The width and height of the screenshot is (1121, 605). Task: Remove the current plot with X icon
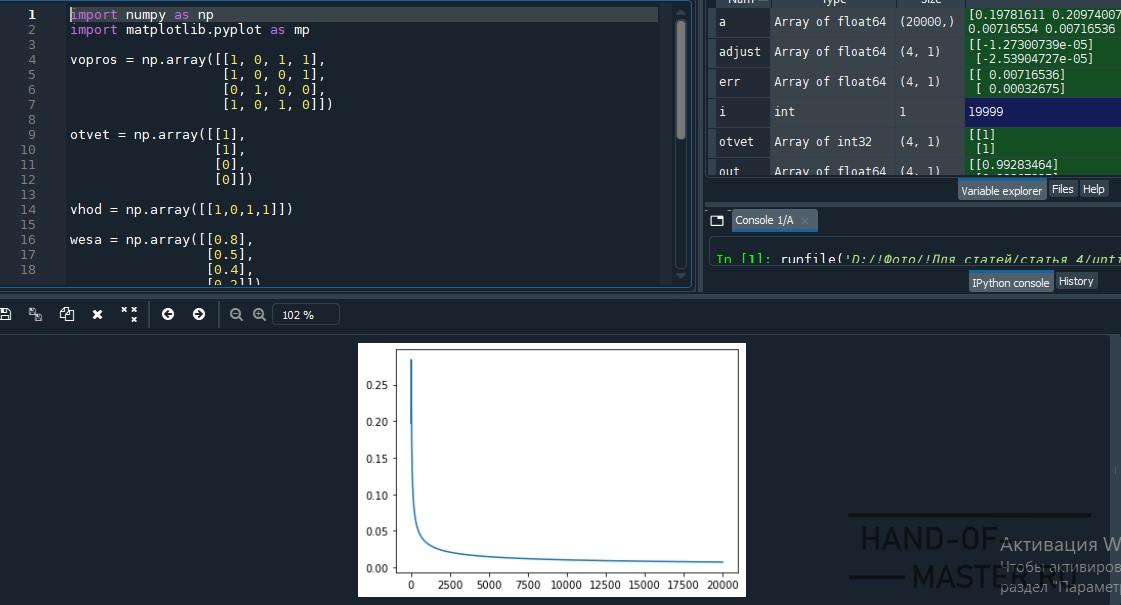(x=97, y=314)
